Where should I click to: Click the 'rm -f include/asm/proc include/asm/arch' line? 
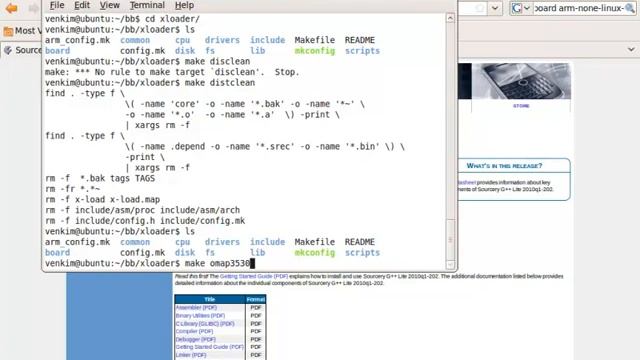click(142, 210)
